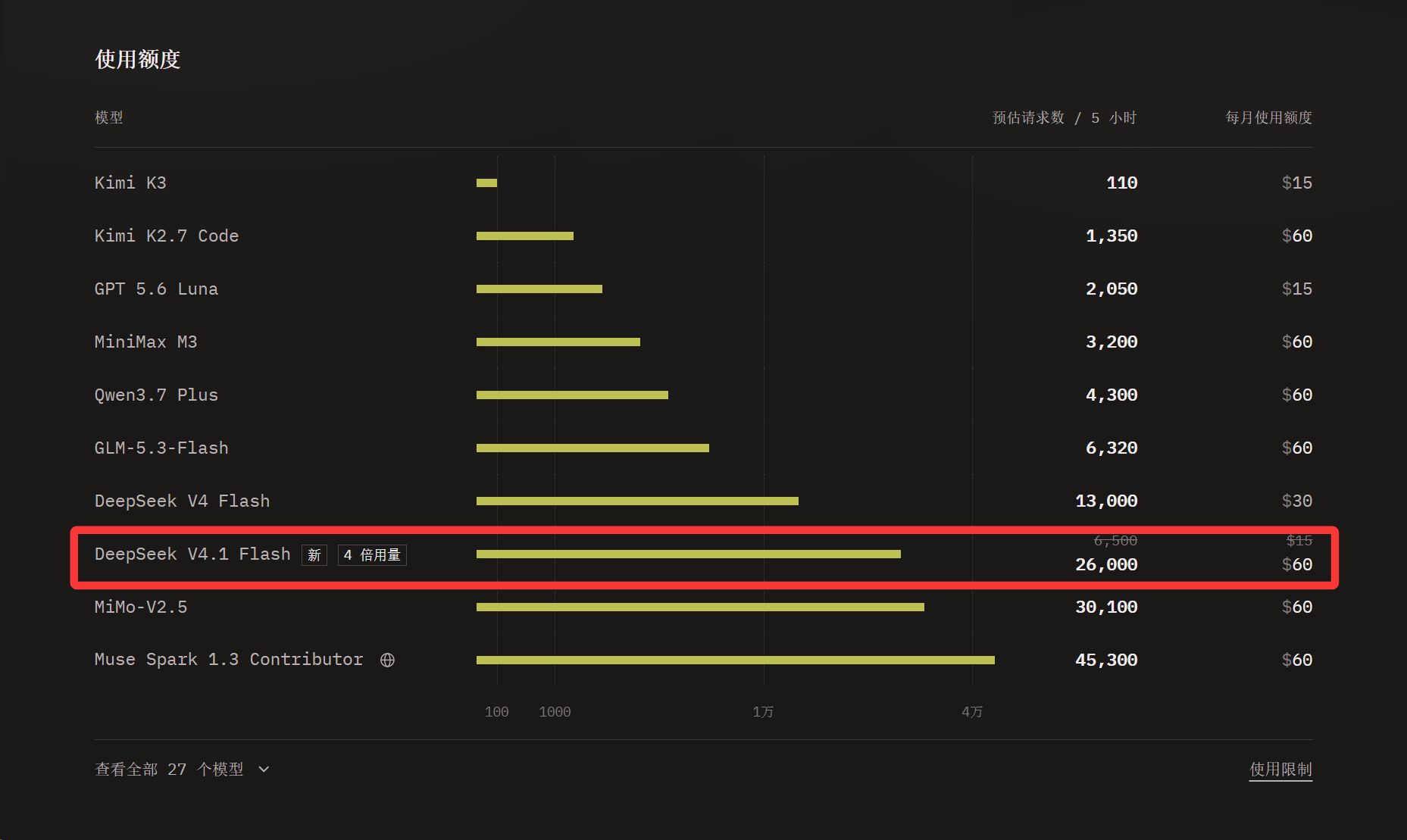The height and width of the screenshot is (840, 1407).
Task: Click the 4 倍用量 badge
Action: [x=372, y=555]
